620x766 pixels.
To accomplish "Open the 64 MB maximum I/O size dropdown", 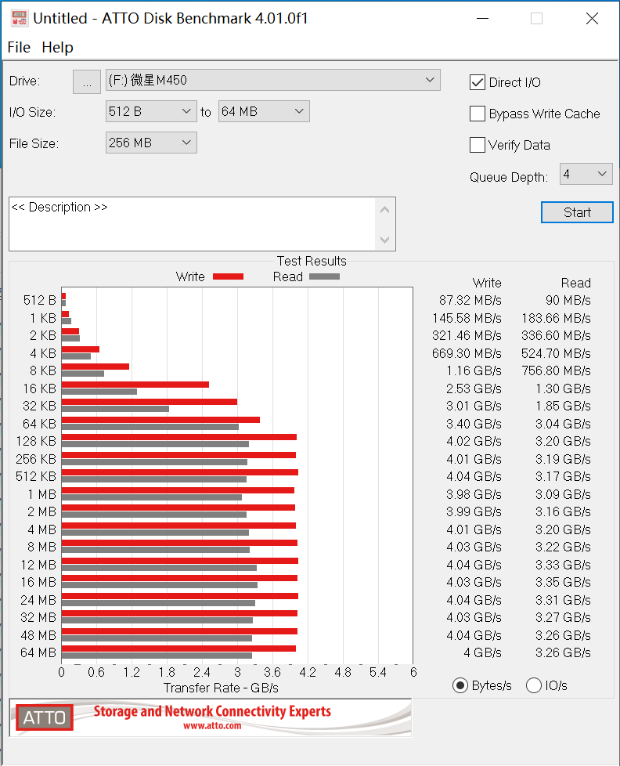I will pos(263,111).
